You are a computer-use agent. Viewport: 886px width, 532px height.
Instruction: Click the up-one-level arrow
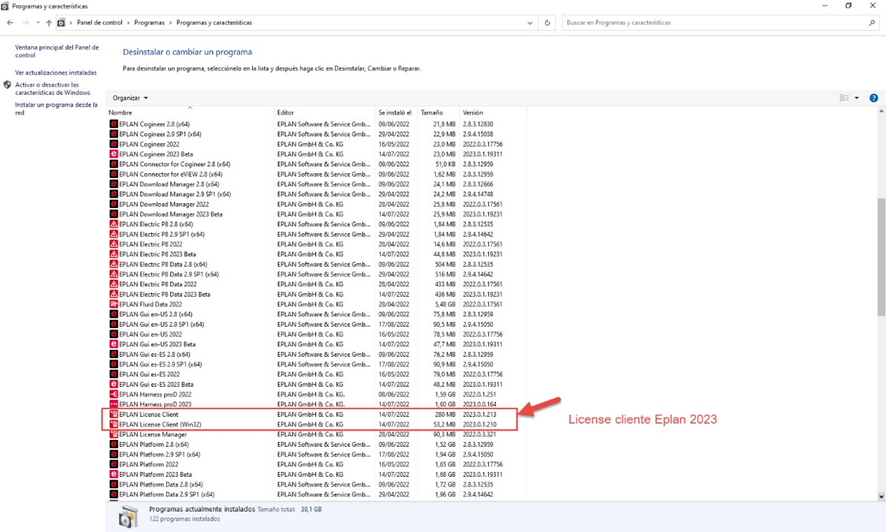49,22
